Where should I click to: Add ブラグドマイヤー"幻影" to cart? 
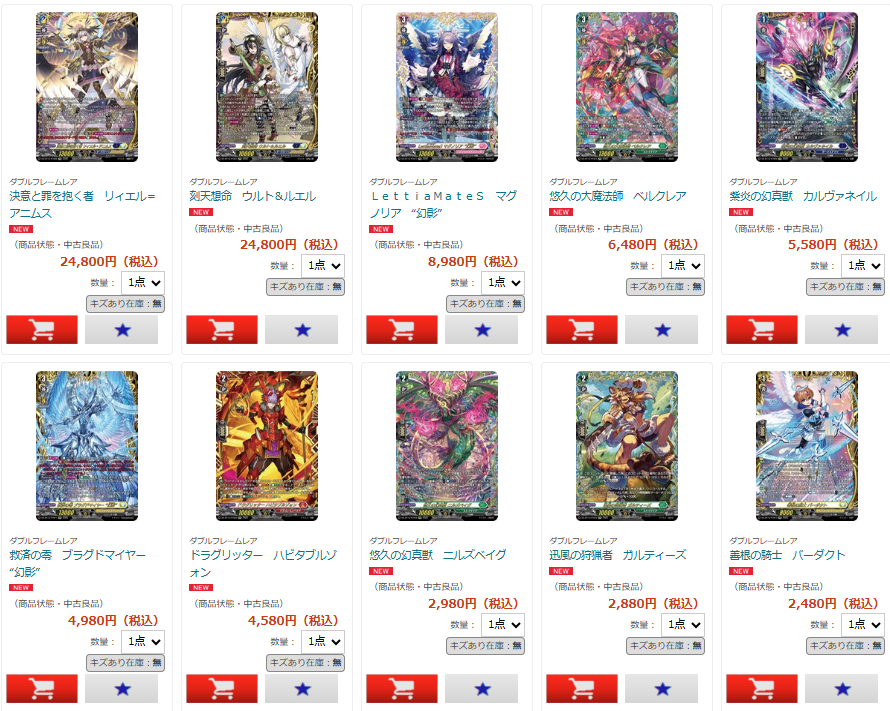(x=42, y=688)
